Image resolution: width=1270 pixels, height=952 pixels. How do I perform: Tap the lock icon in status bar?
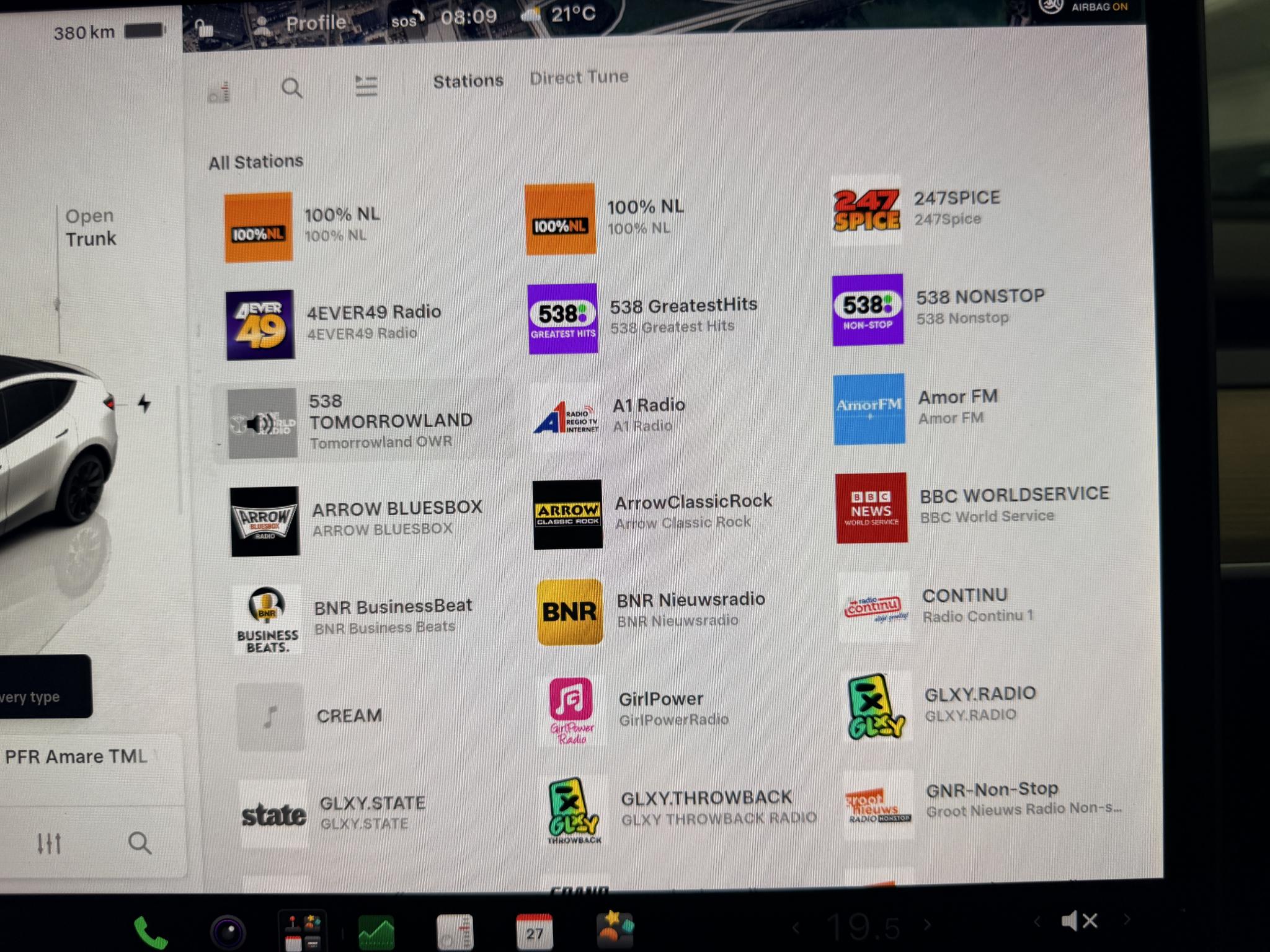(x=204, y=28)
